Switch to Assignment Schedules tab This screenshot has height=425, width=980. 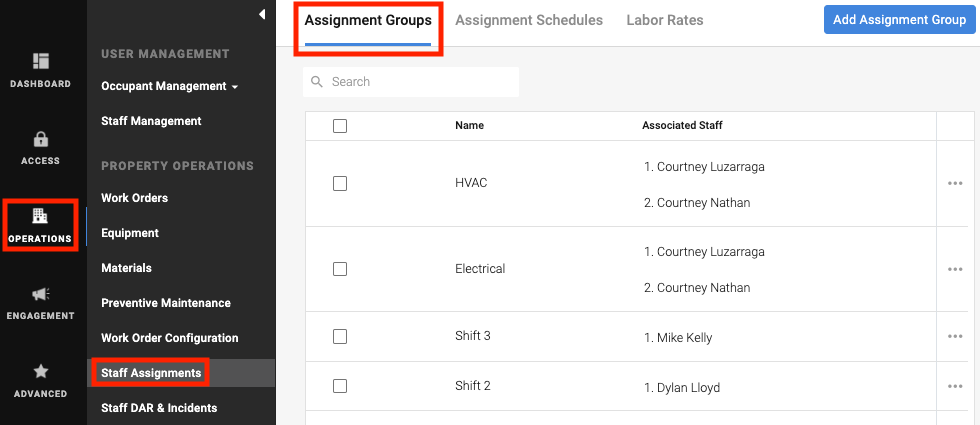[x=529, y=20]
